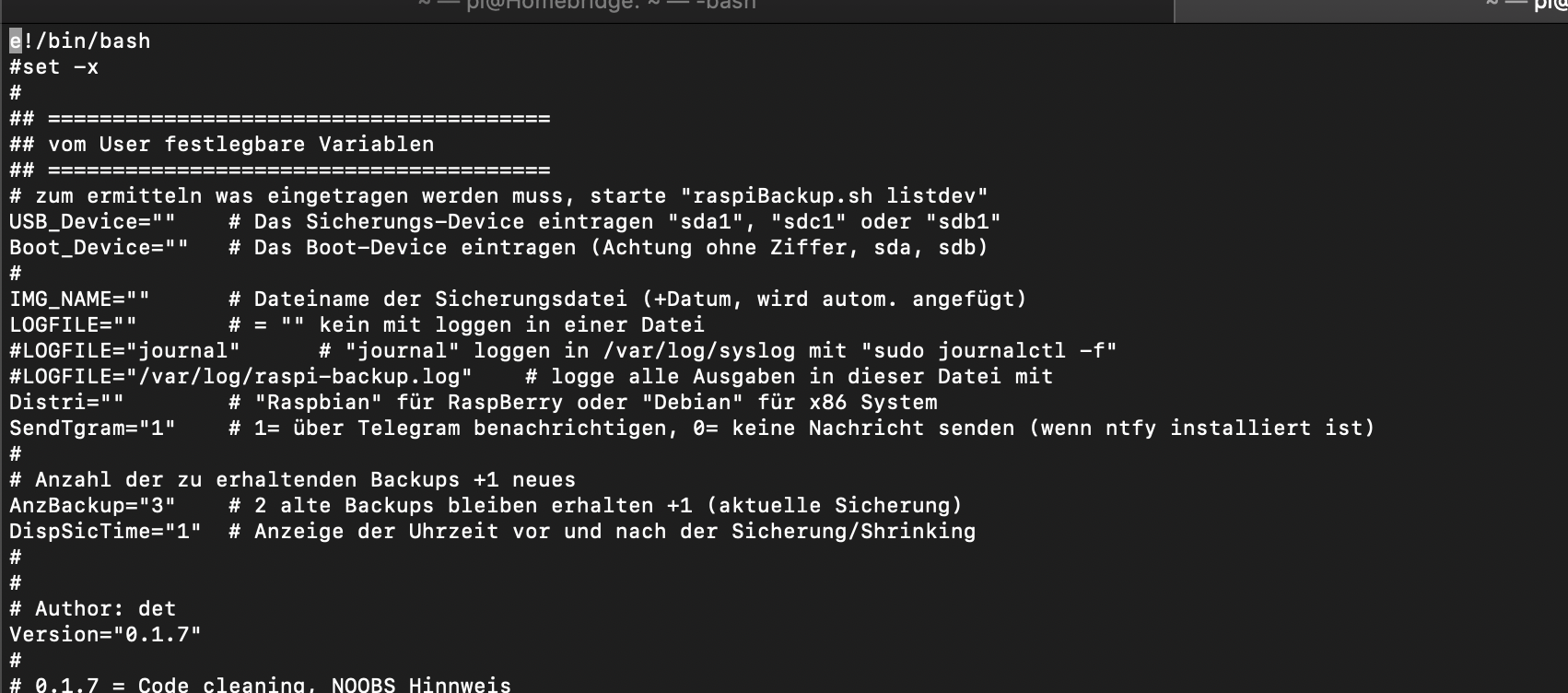Click the SendTgram="1" setting
Screen dimensions: 1568x693
pyautogui.click(x=92, y=429)
